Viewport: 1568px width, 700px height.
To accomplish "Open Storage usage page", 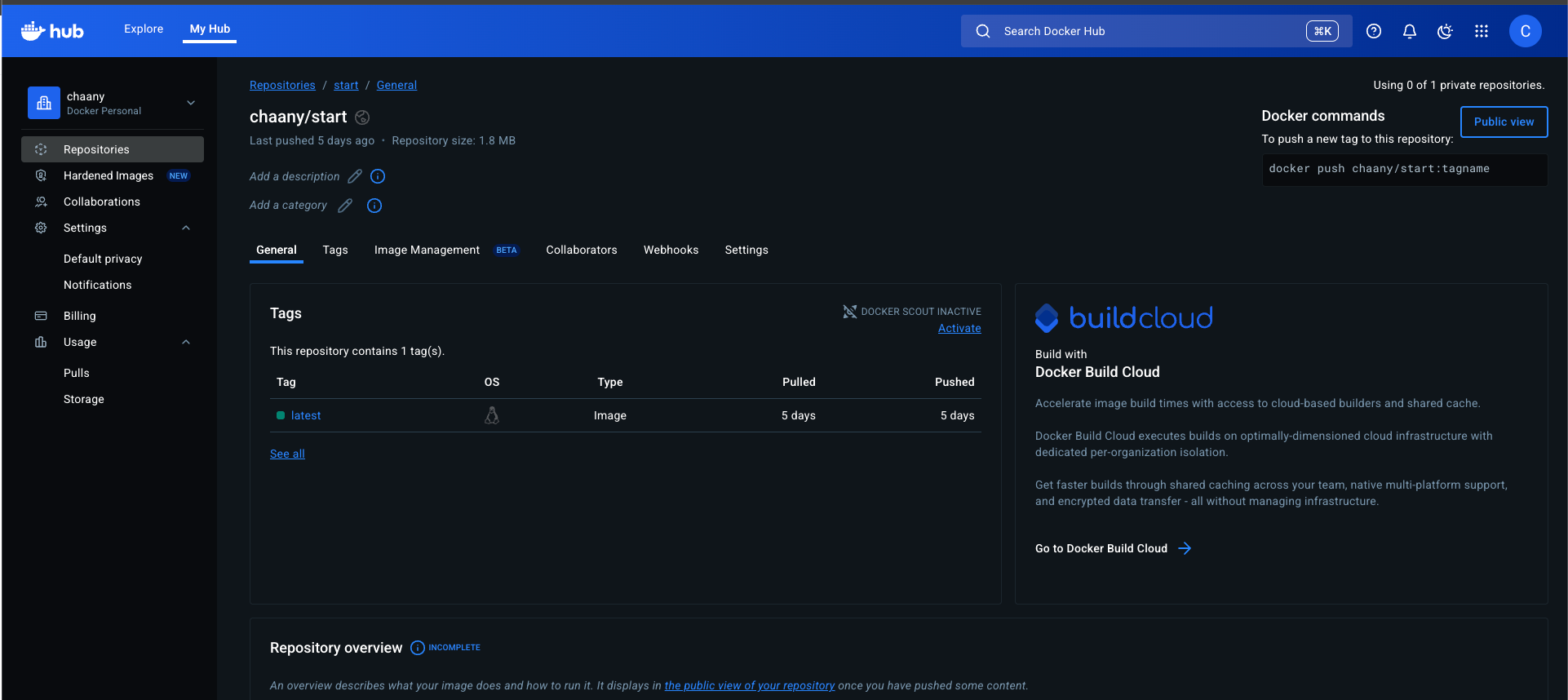I will [x=84, y=399].
